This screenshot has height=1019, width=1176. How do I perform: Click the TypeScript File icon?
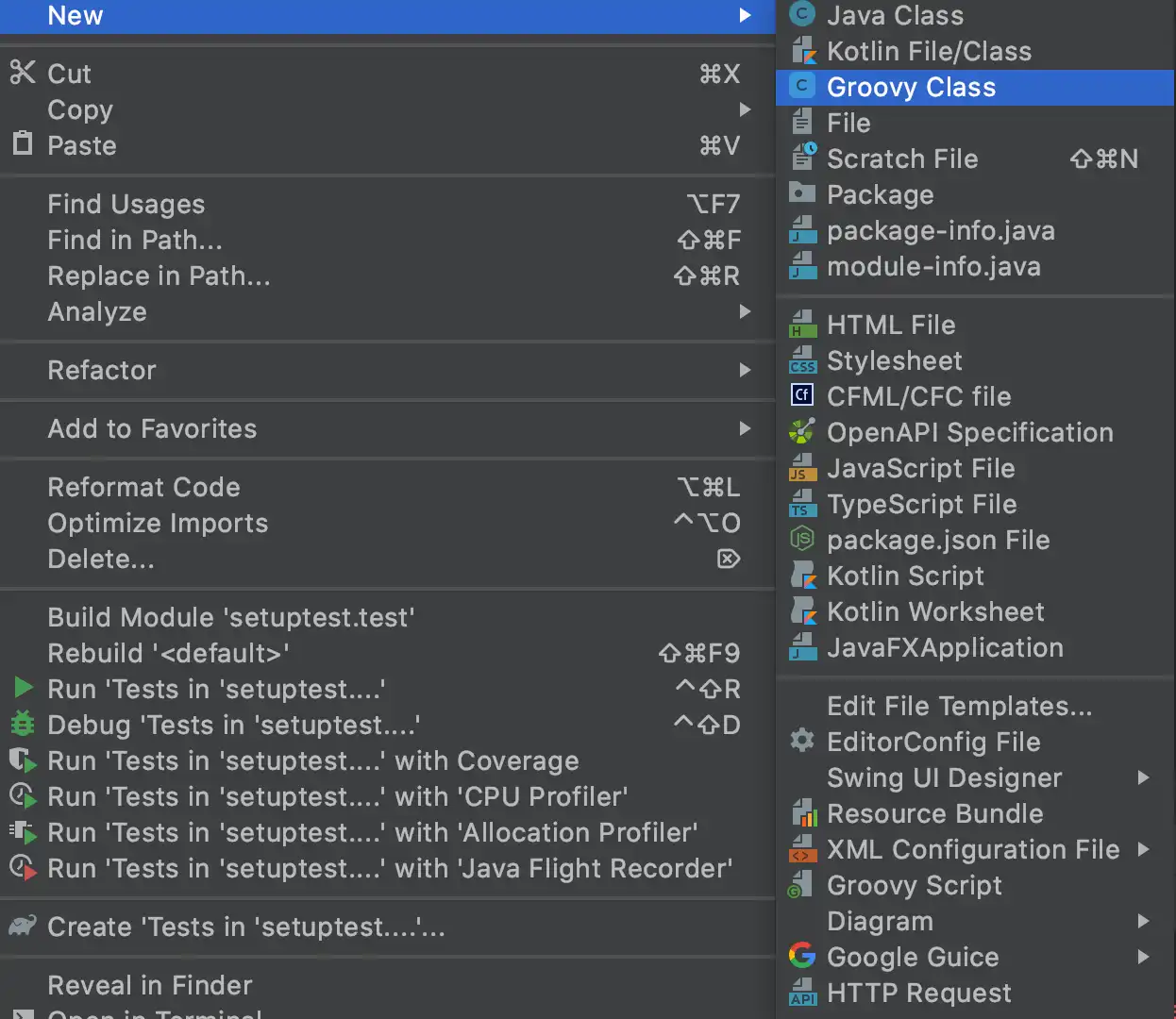pyautogui.click(x=802, y=504)
